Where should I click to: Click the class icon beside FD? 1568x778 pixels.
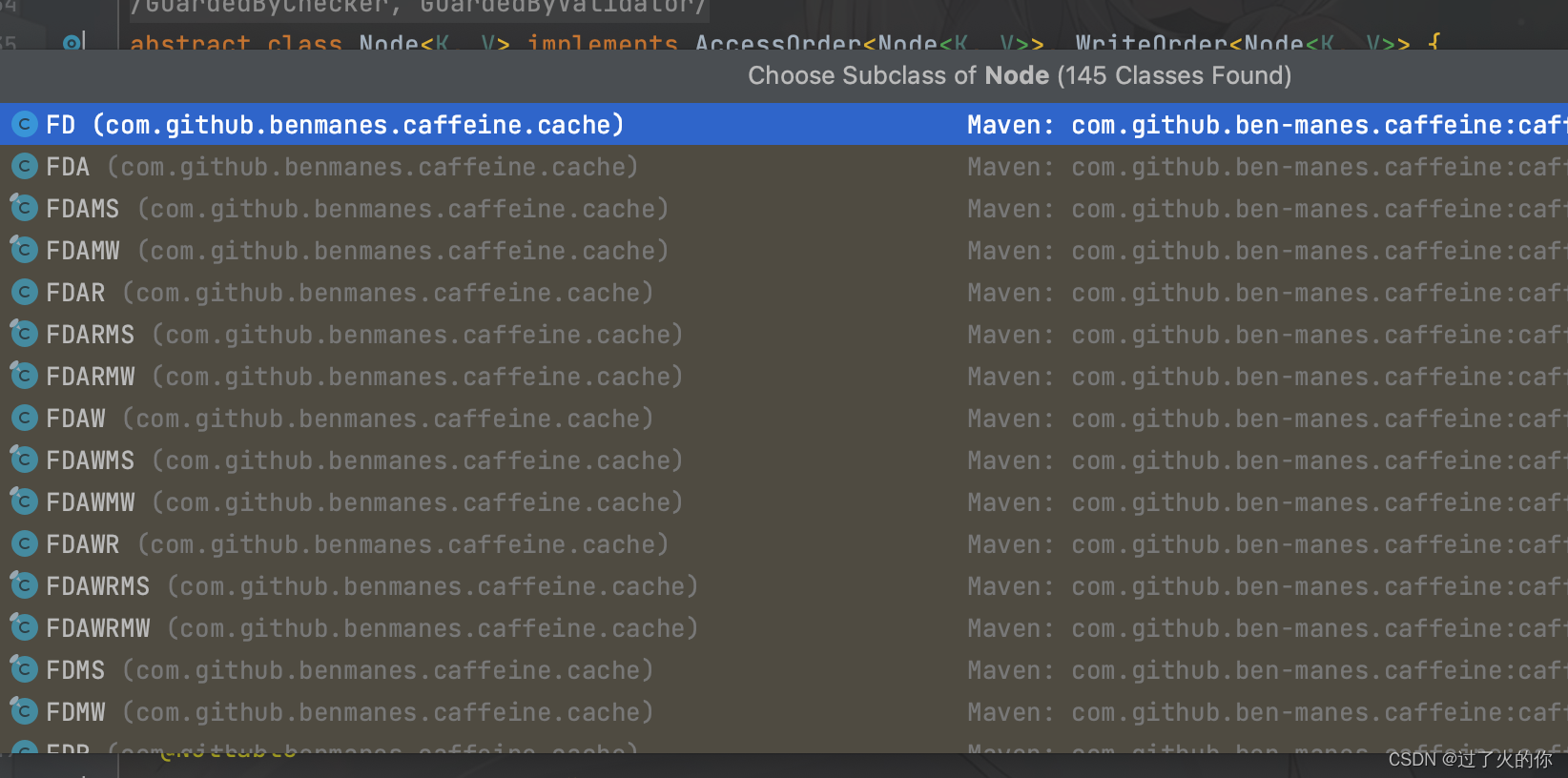(x=24, y=124)
